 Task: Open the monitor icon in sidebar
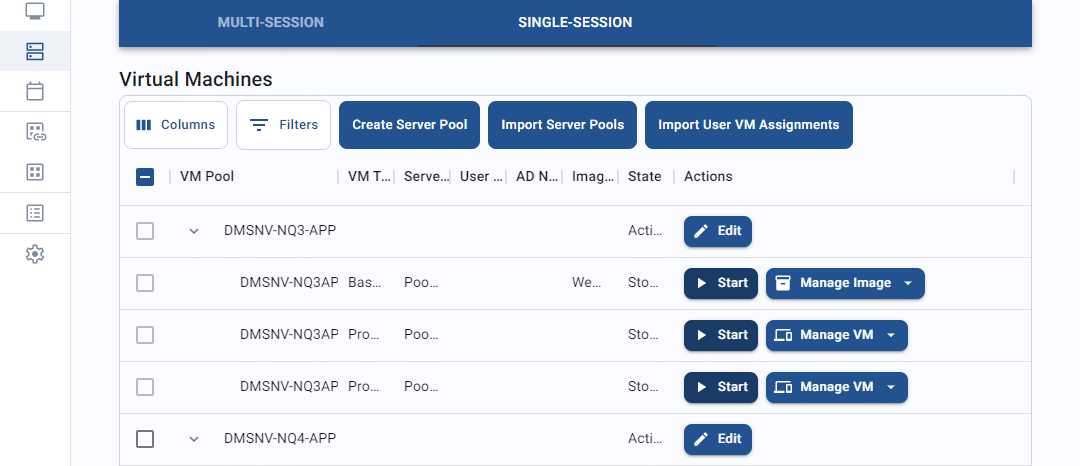pos(35,11)
